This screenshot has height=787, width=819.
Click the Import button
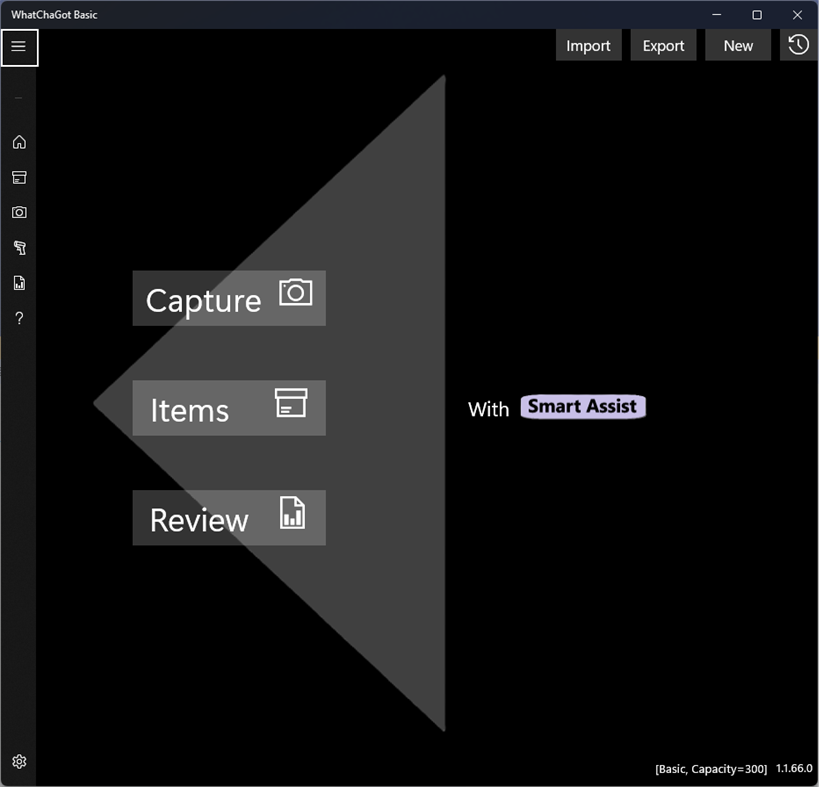pyautogui.click(x=589, y=45)
